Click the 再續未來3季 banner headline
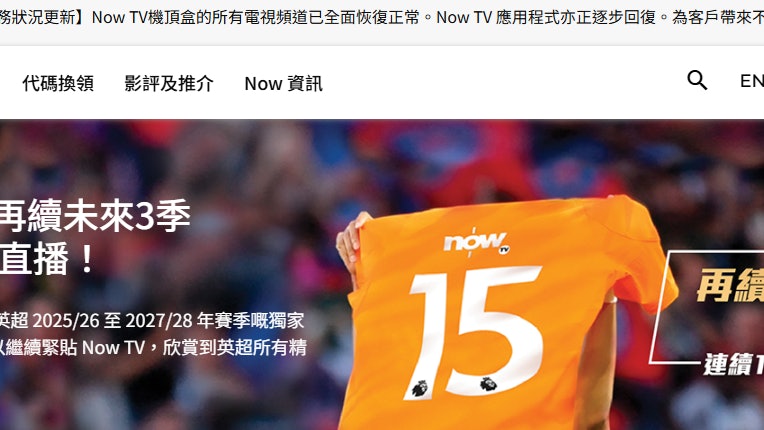764x430 pixels. tap(95, 216)
